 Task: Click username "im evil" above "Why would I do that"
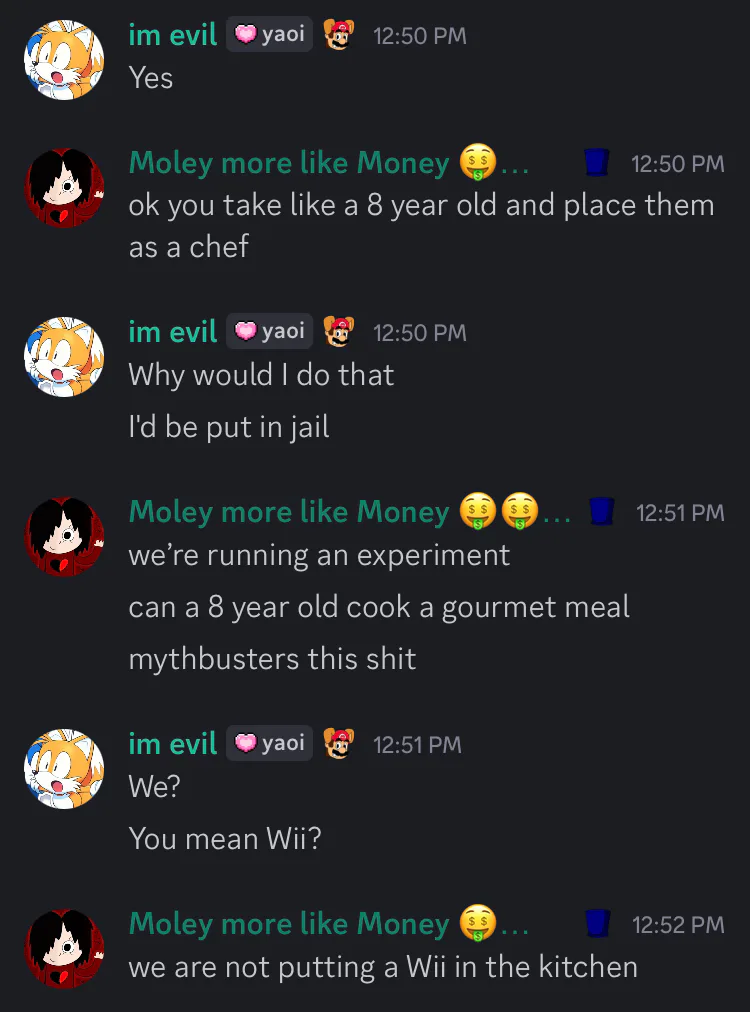pyautogui.click(x=172, y=332)
